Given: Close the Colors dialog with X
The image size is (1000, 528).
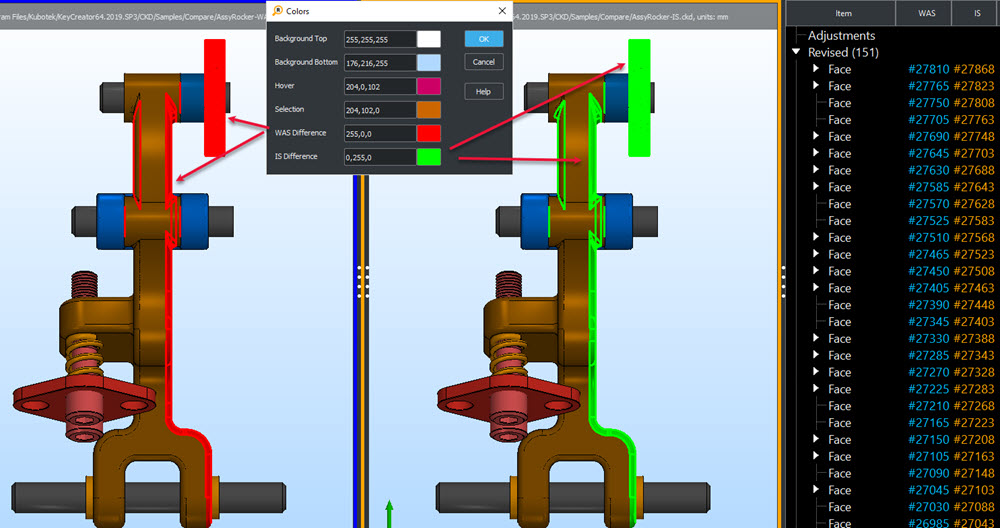Looking at the screenshot, I should click(502, 11).
